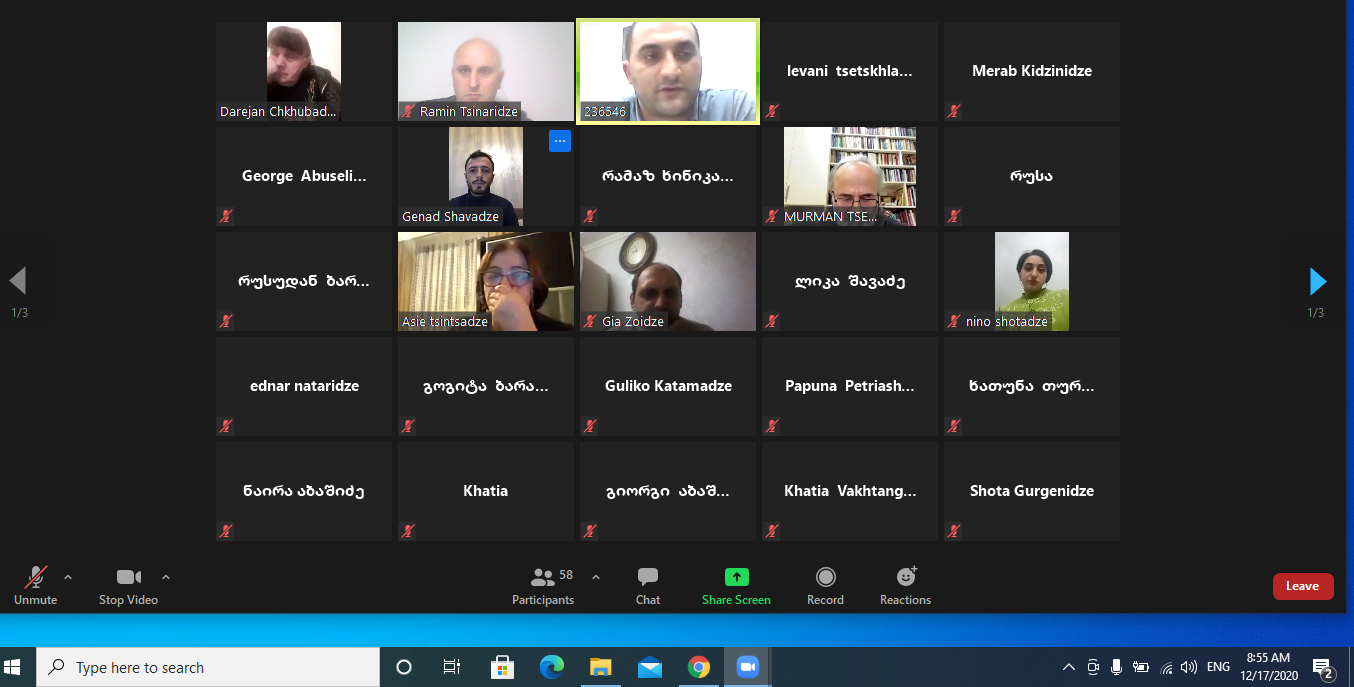Screen dimensions: 1354x687
Task: Expand the arrow next to Participants
Action: 596,577
